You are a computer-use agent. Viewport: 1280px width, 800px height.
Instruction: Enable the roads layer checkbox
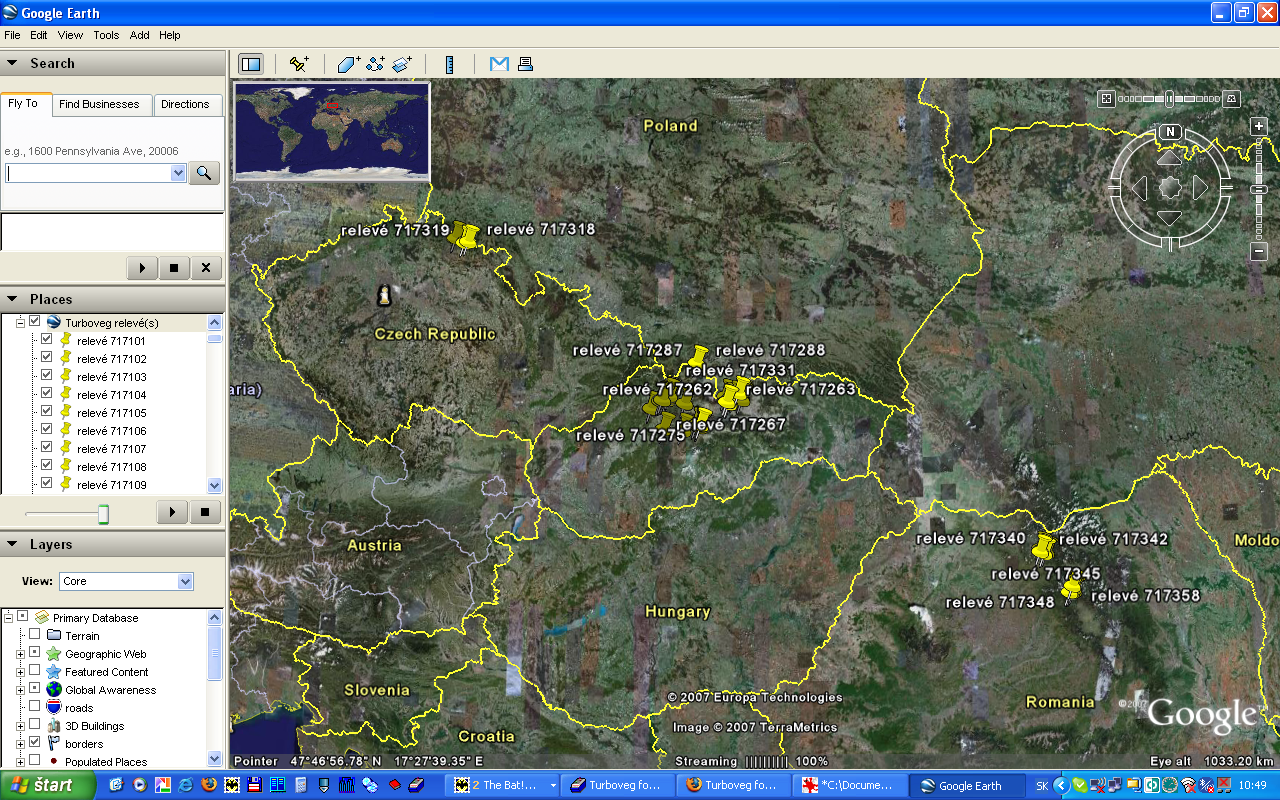pos(35,707)
